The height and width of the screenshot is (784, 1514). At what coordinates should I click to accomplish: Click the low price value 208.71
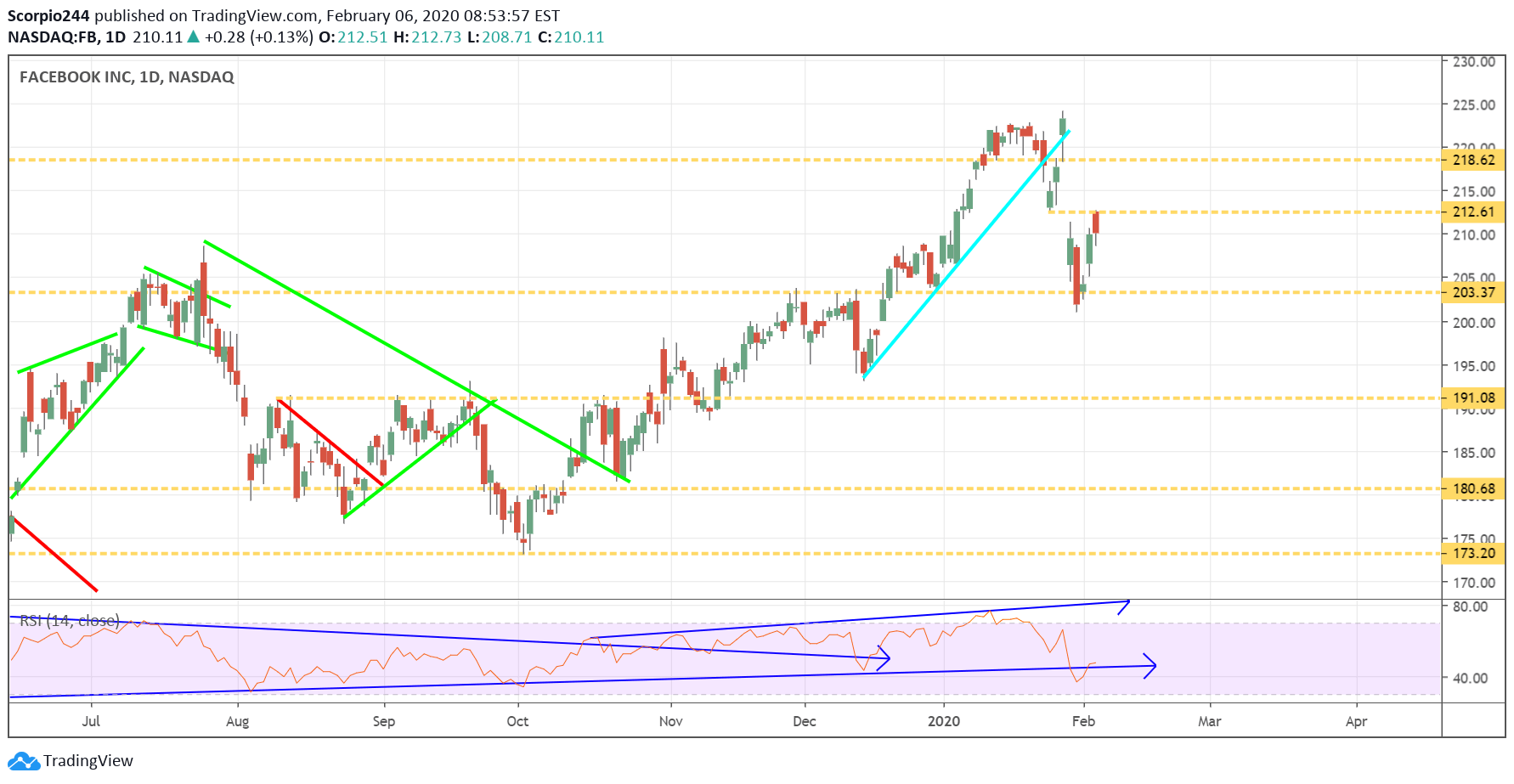[x=507, y=37]
